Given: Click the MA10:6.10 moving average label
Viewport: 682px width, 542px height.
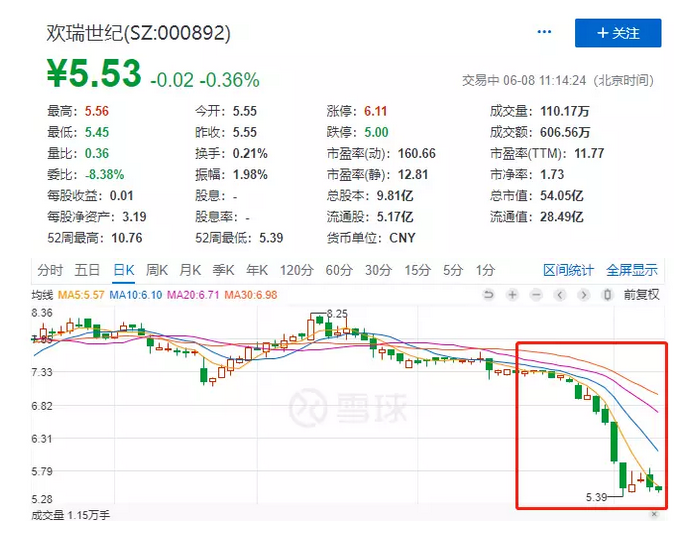Looking at the screenshot, I should tap(135, 295).
